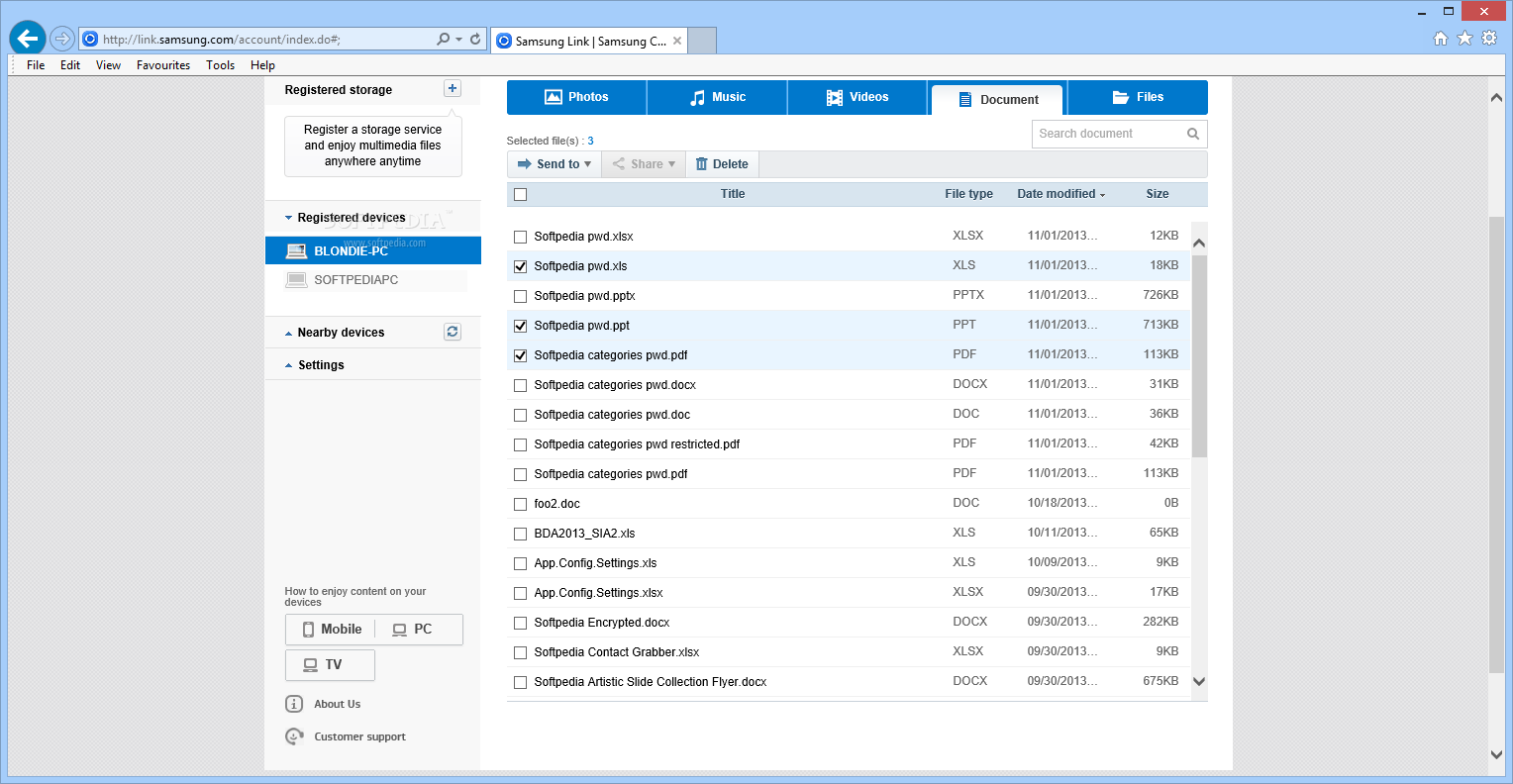Click file name Softpedia Contact Grabber.xlsx
This screenshot has width=1513, height=784.
coord(617,652)
